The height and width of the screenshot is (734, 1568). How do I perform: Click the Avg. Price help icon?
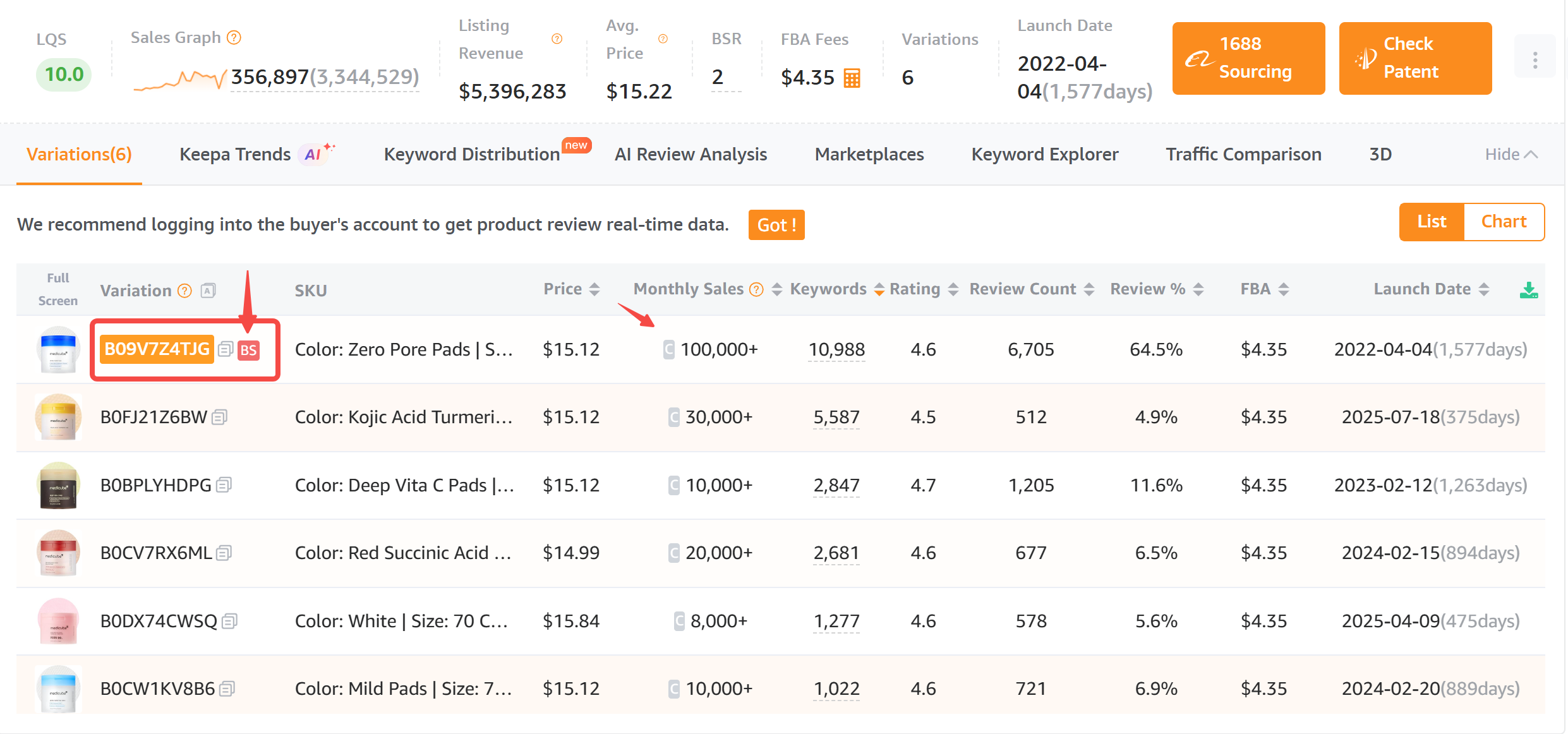tap(663, 39)
